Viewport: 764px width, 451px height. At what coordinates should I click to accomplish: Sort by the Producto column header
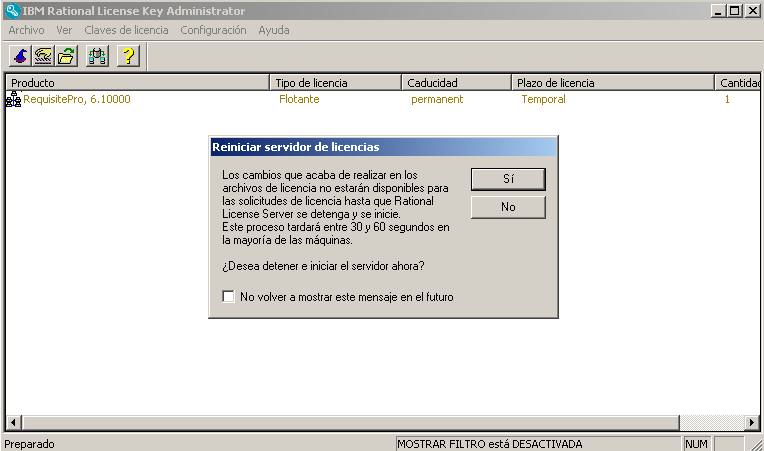[x=138, y=83]
